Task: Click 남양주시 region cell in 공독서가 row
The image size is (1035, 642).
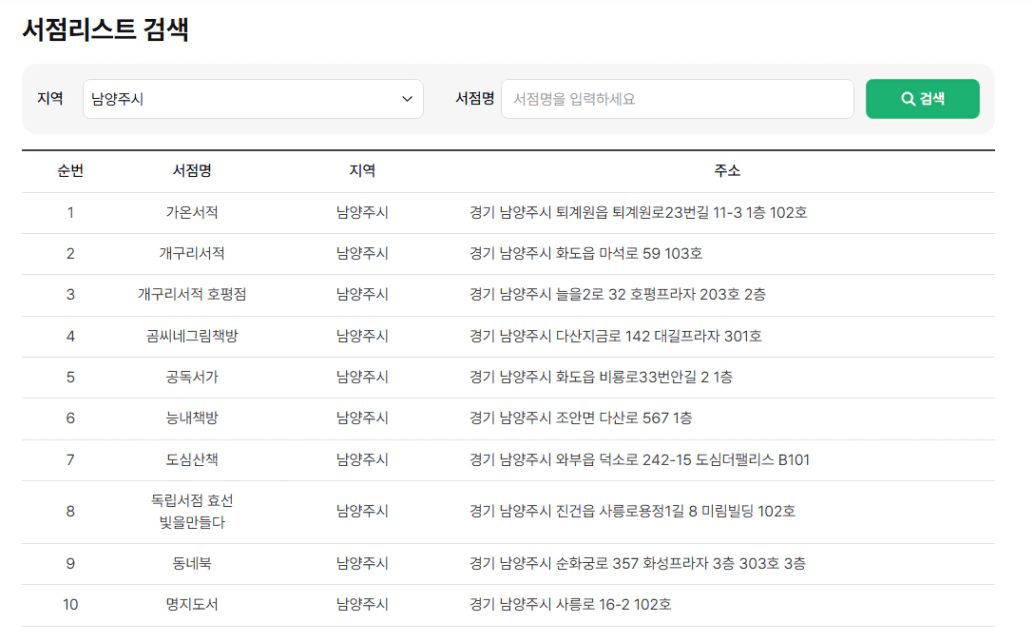Action: [362, 377]
